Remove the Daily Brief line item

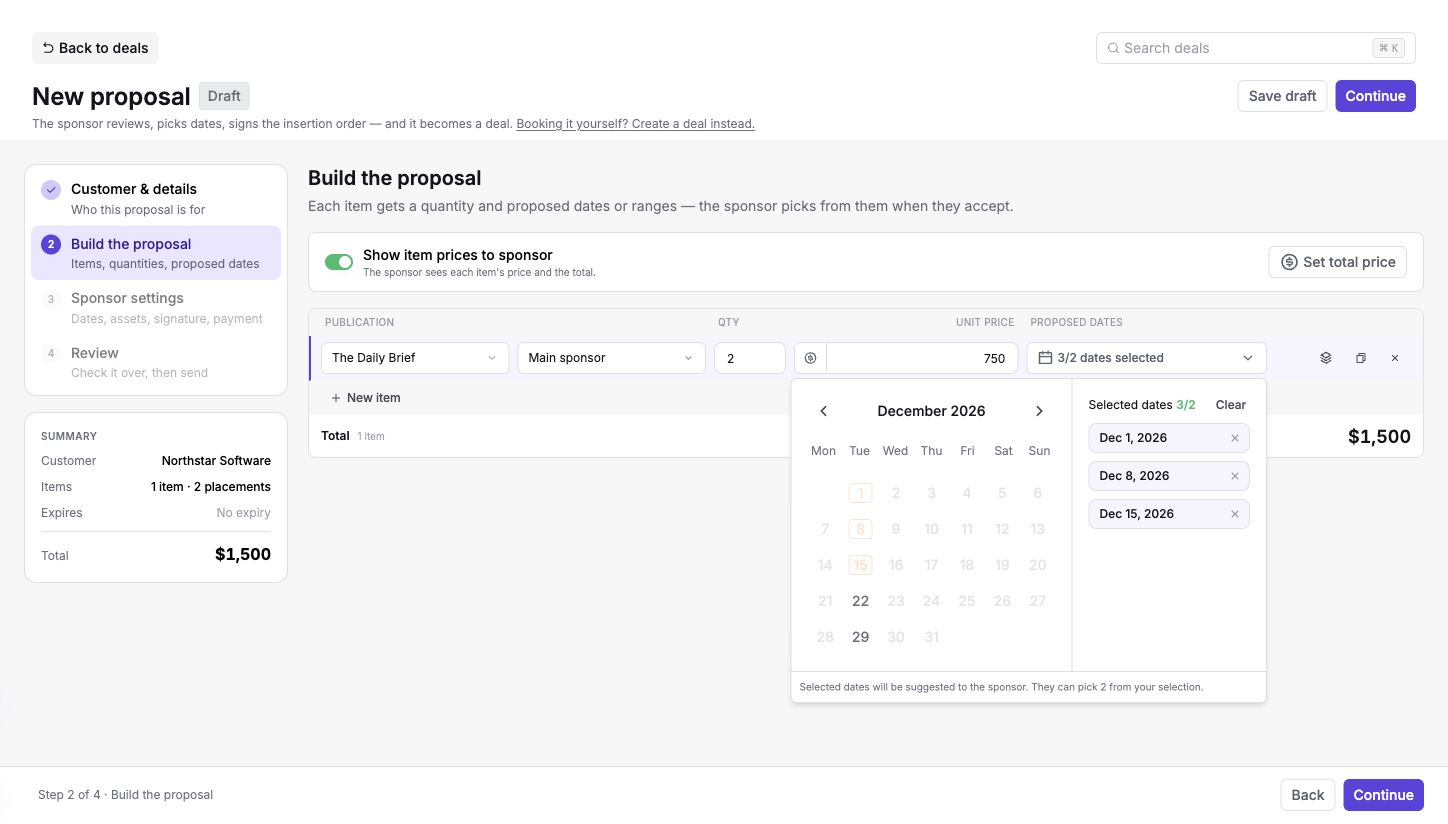(x=1395, y=358)
